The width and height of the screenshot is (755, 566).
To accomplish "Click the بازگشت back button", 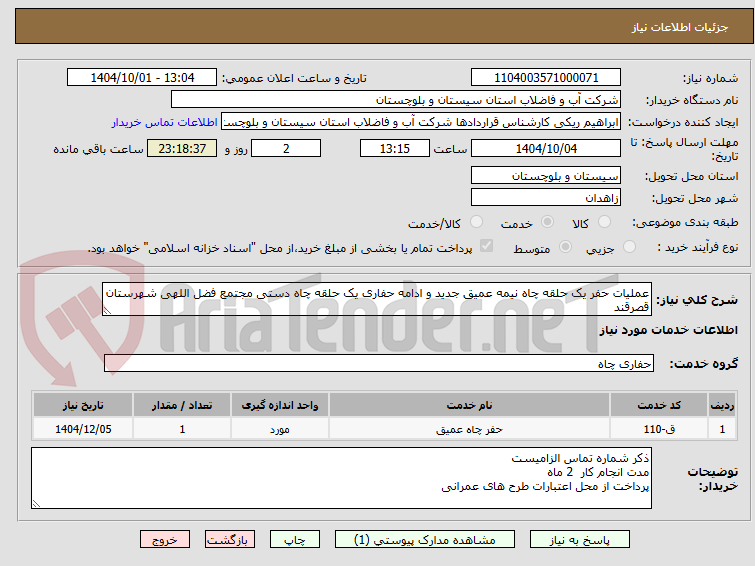I will [x=230, y=540].
